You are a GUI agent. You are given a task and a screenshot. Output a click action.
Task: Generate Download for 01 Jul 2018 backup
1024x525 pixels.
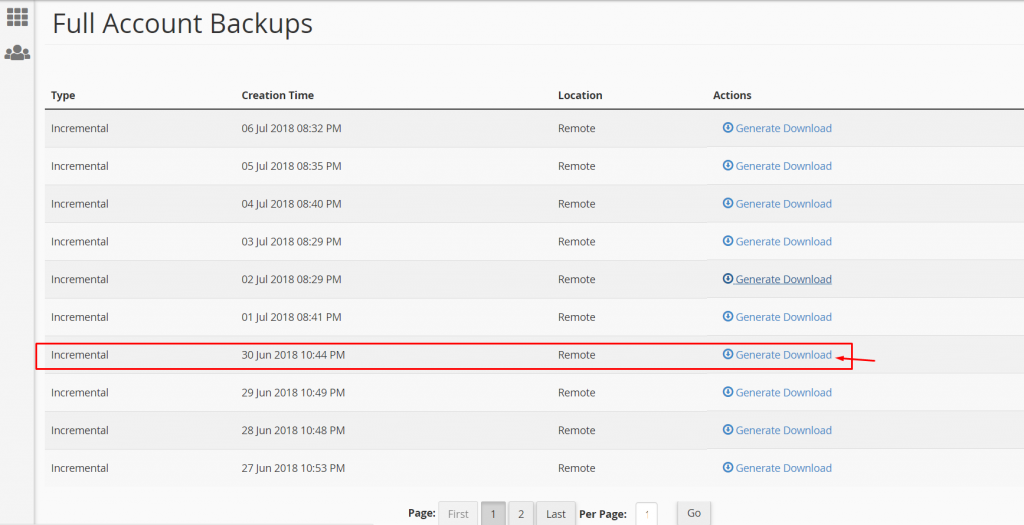[783, 317]
